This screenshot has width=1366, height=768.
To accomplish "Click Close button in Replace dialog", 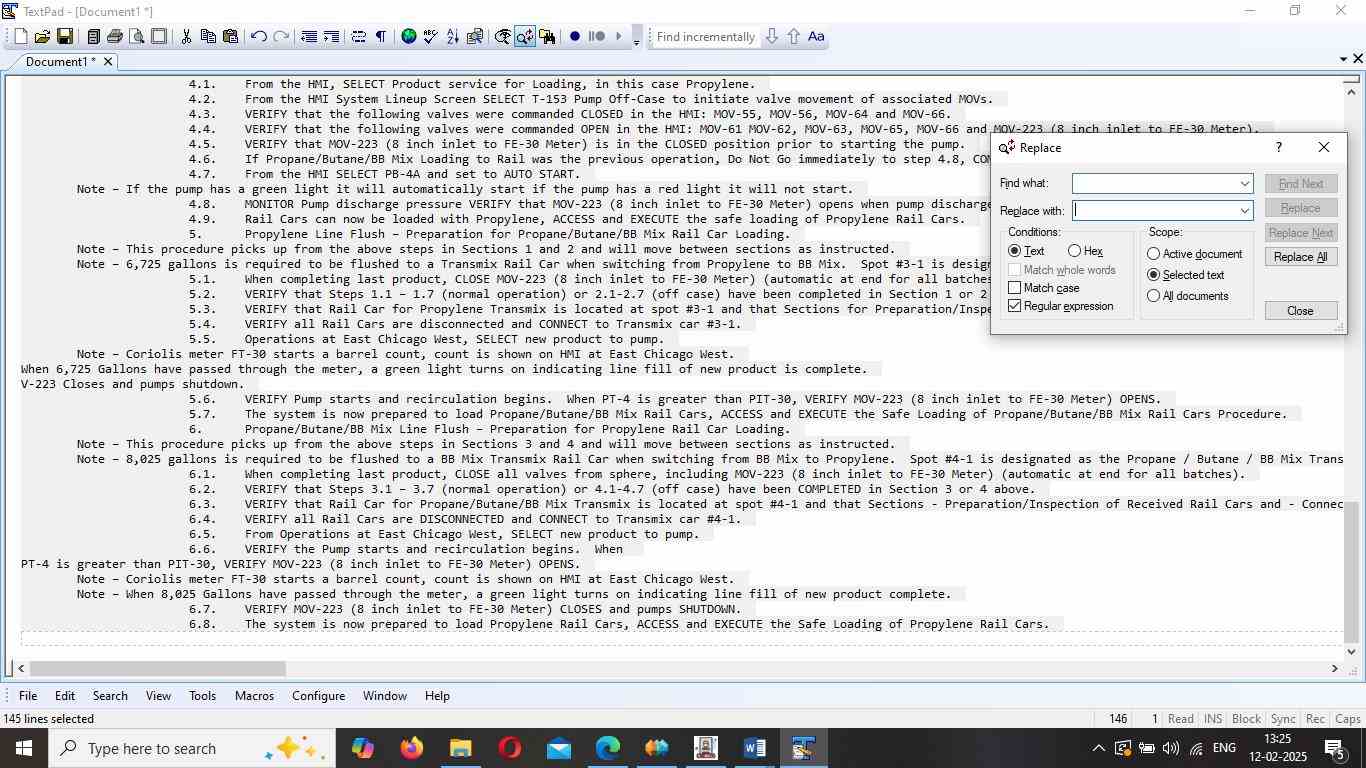I will point(1300,311).
